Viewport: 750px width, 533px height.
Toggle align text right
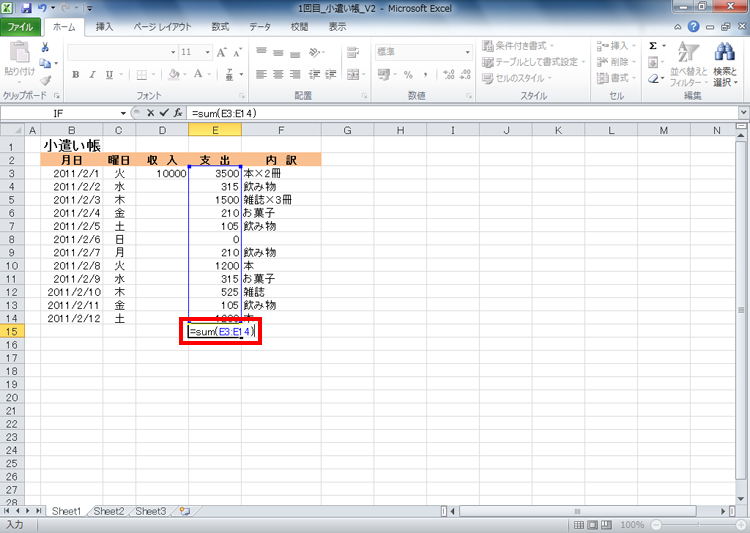pyautogui.click(x=296, y=75)
